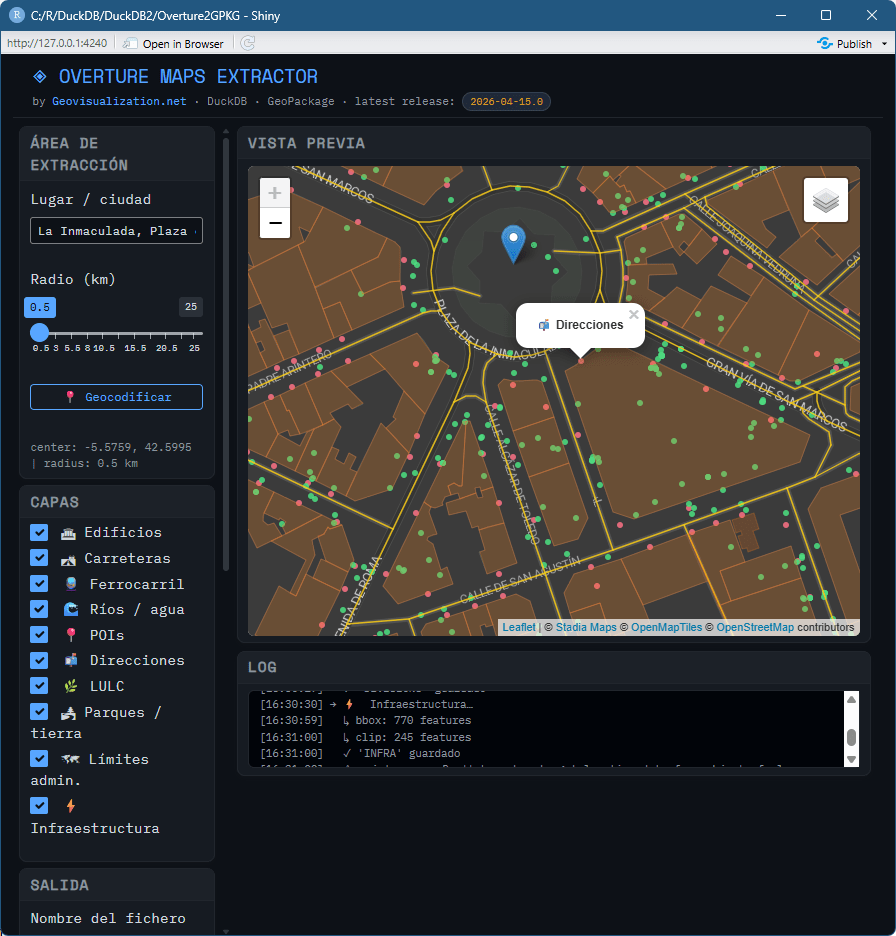896x936 pixels.
Task: Open the OpenStreetMap attribution link
Action: 755,627
